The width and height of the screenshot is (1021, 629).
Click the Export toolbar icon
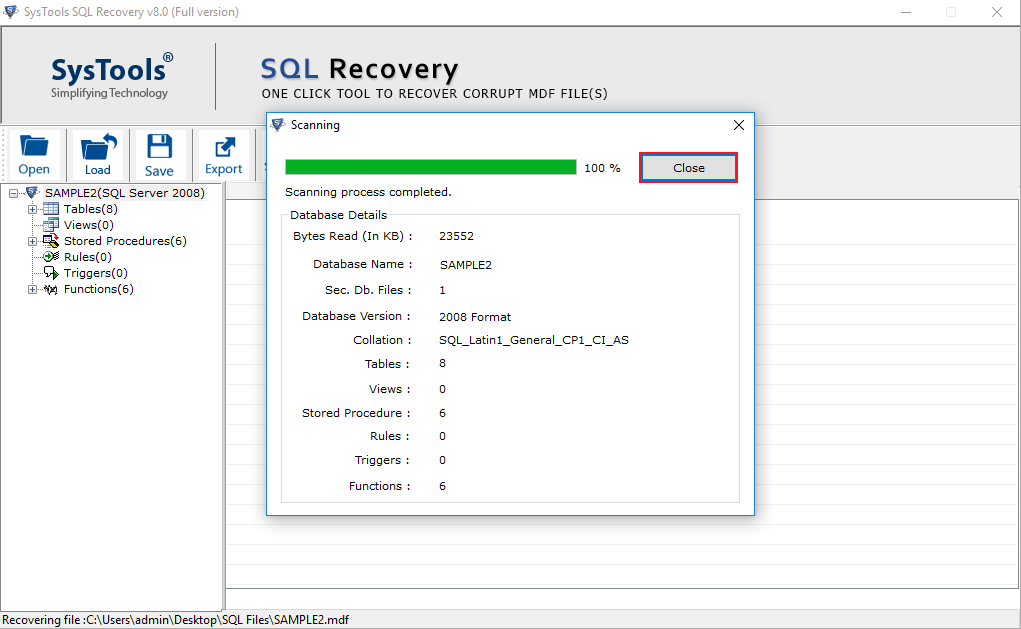tap(223, 155)
